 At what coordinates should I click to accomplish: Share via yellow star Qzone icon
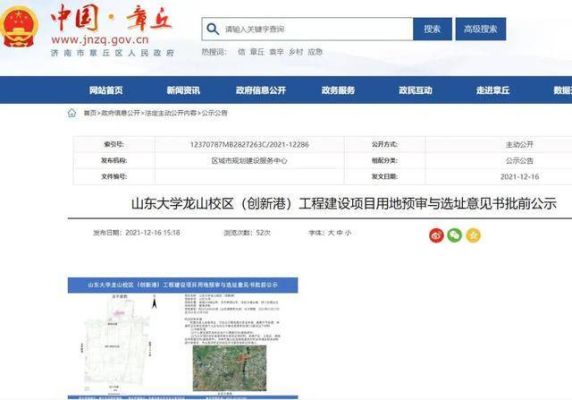coord(473,235)
